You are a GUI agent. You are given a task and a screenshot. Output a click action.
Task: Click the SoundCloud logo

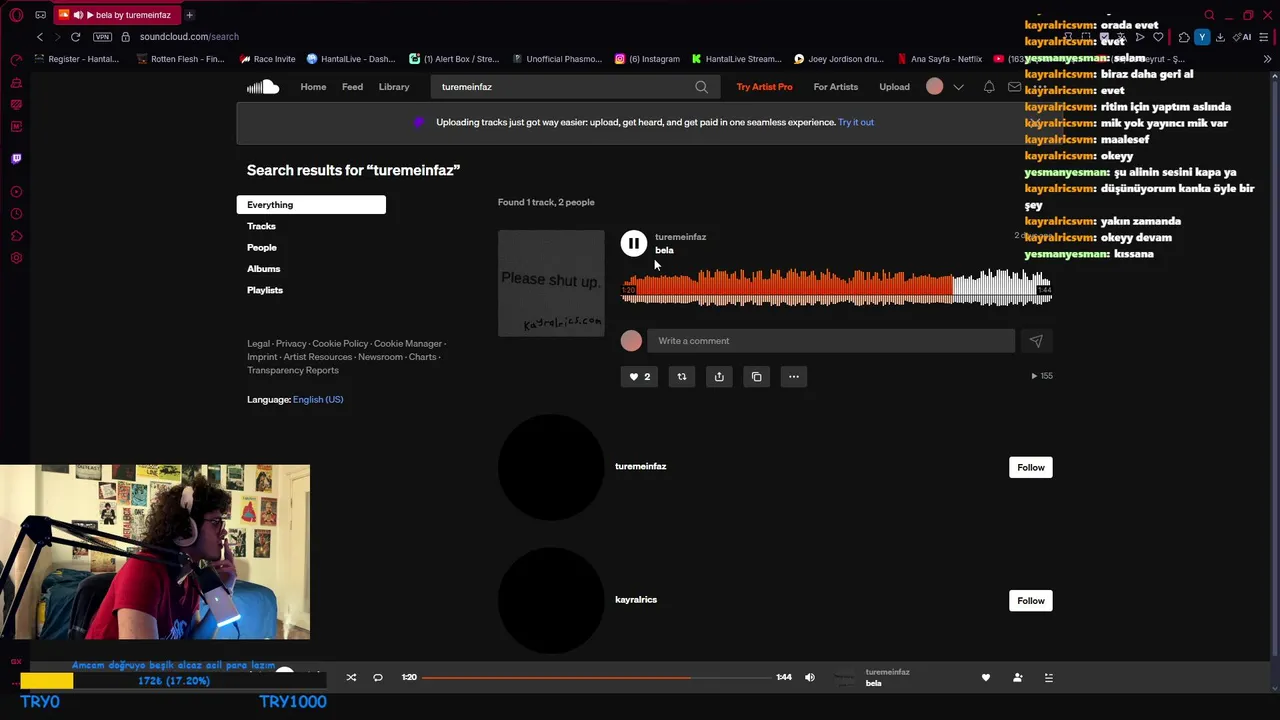tap(263, 87)
